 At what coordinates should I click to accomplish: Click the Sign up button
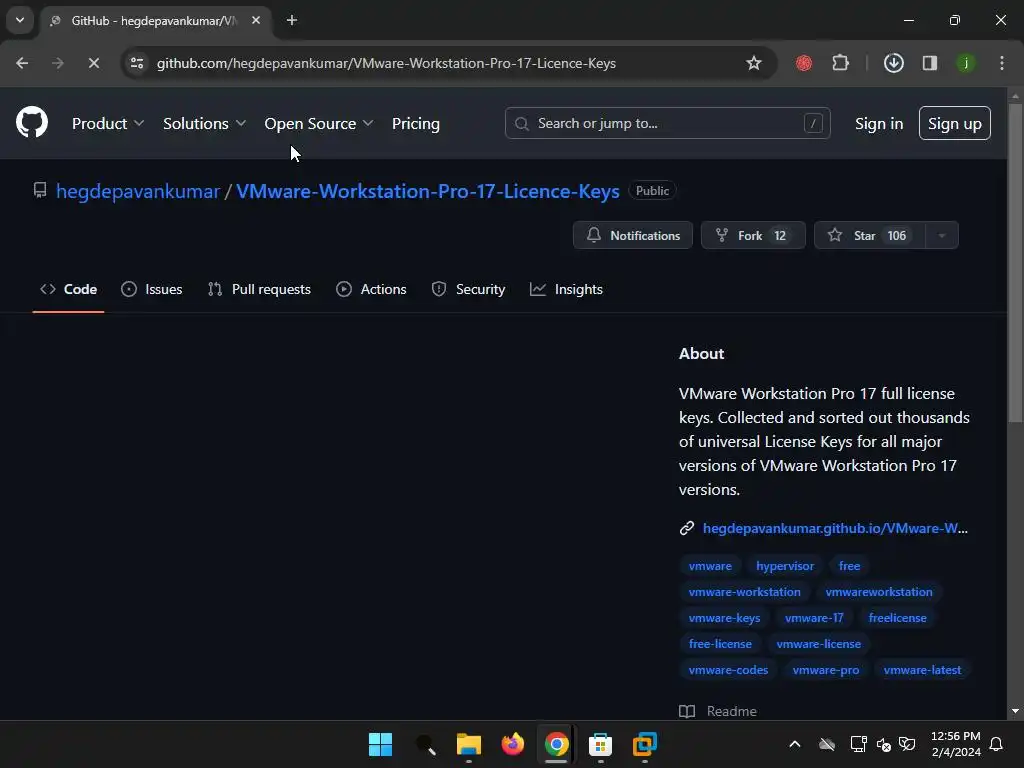[x=955, y=123]
